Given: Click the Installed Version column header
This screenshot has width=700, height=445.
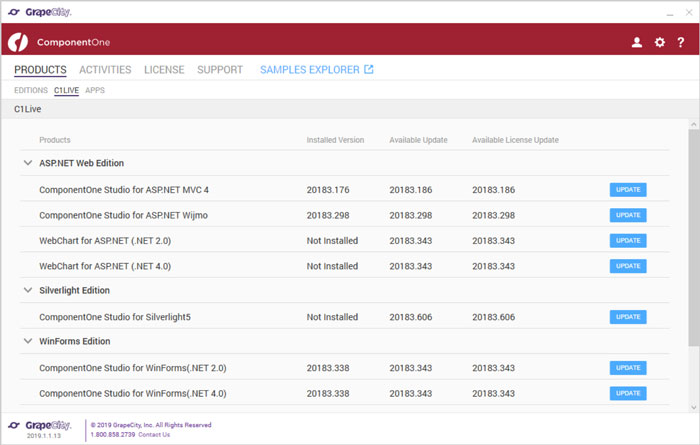Looking at the screenshot, I should 335,140.
